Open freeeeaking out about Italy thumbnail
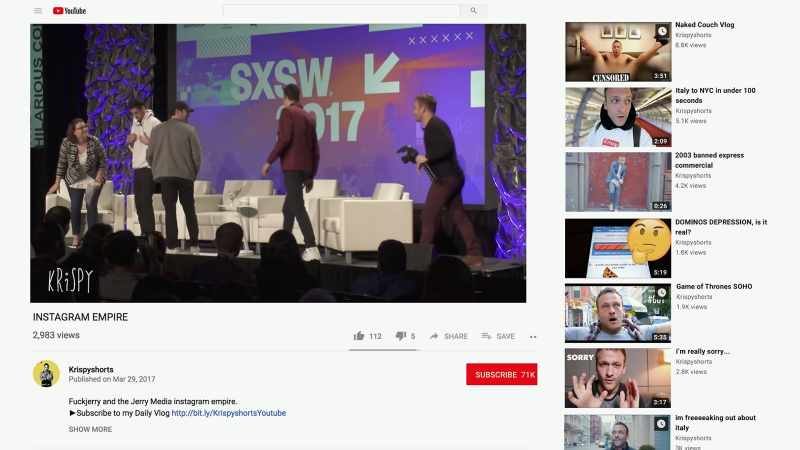 click(x=618, y=432)
